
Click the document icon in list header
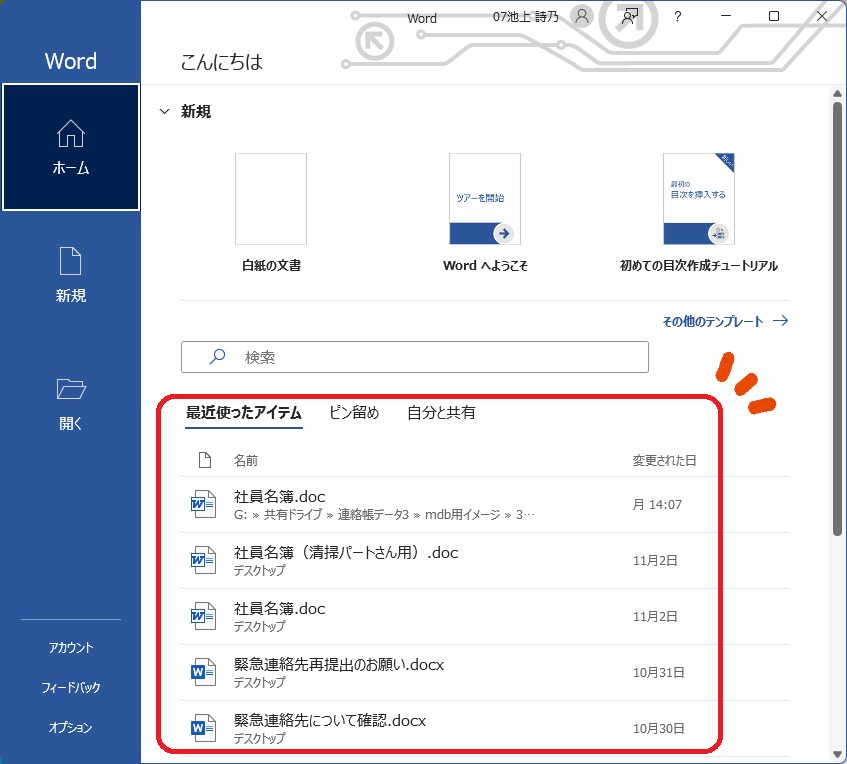(x=205, y=460)
